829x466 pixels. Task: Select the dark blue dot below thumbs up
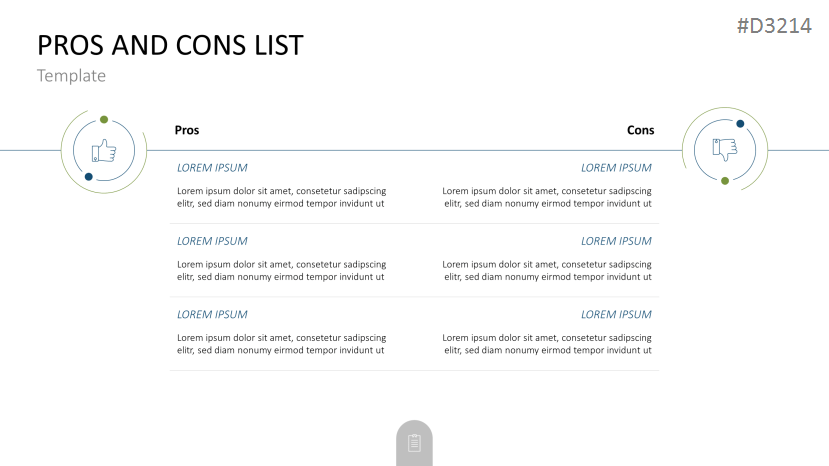[89, 177]
